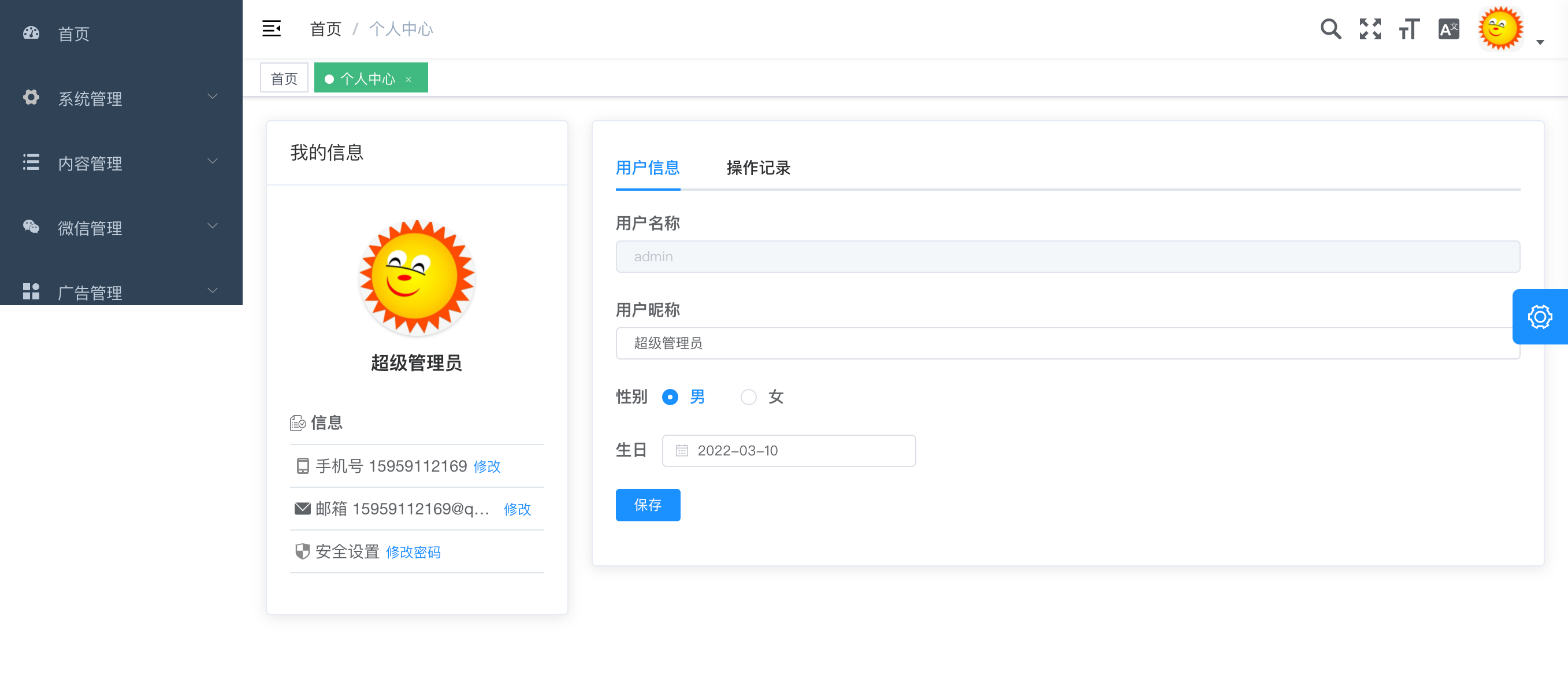
Task: Click the calendar icon in birthday field
Action: pyautogui.click(x=682, y=451)
